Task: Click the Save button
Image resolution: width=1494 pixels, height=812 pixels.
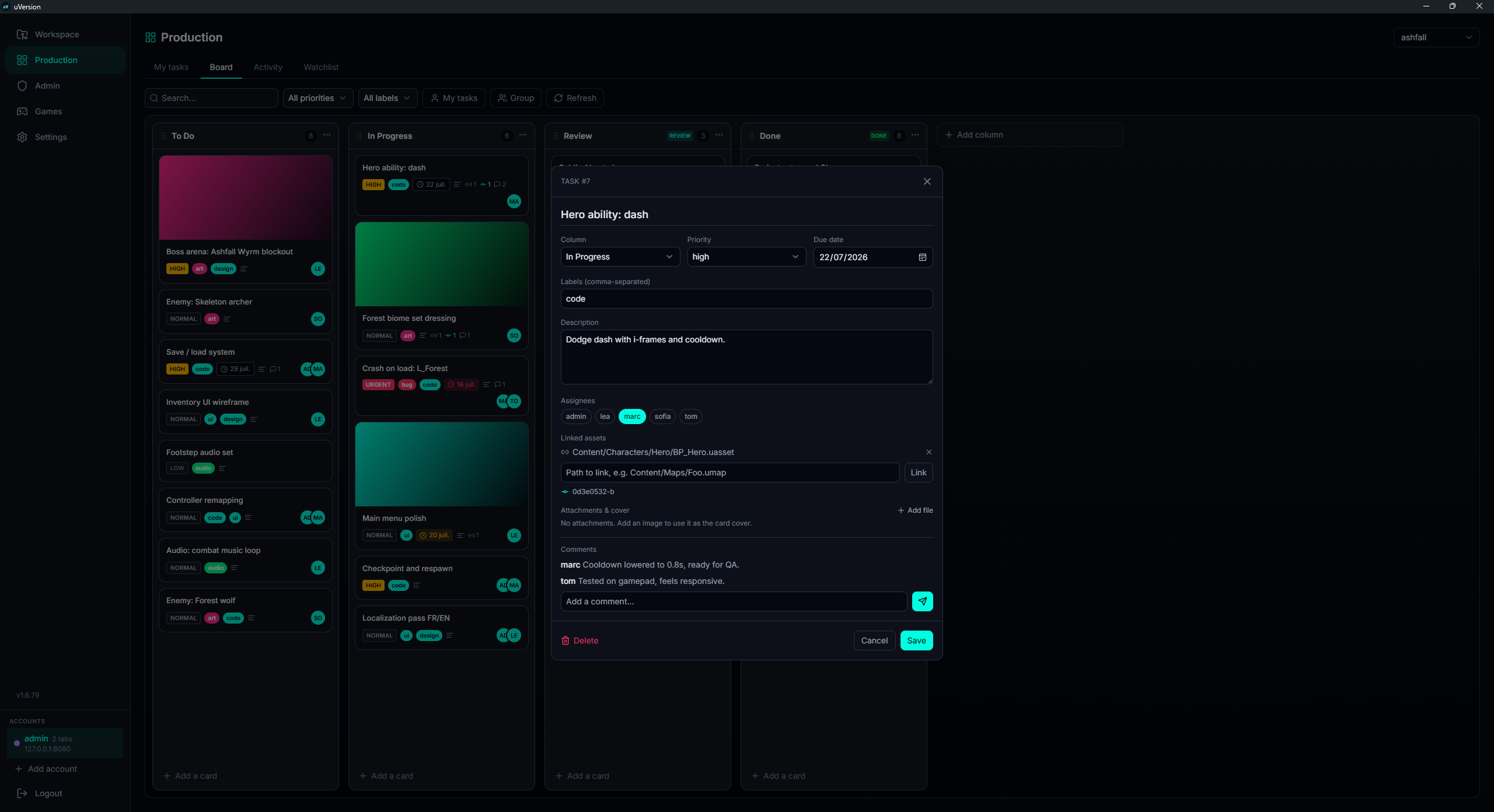Action: [916, 640]
